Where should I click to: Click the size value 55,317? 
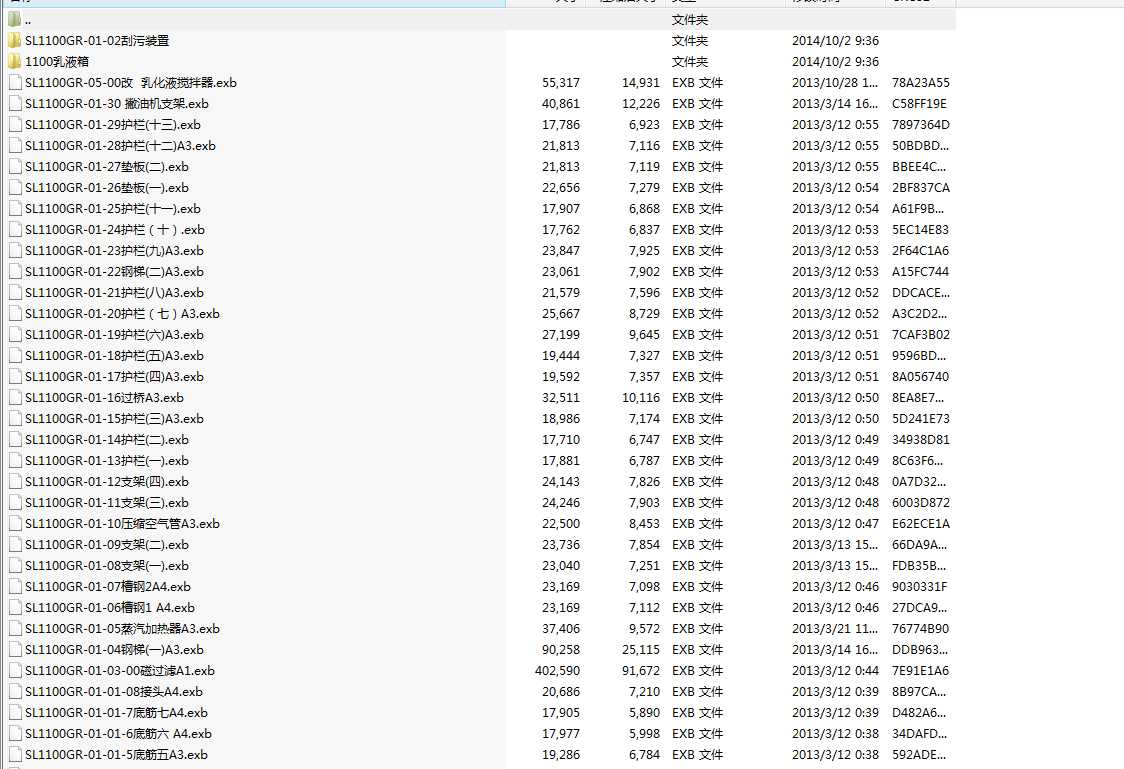pyautogui.click(x=561, y=82)
